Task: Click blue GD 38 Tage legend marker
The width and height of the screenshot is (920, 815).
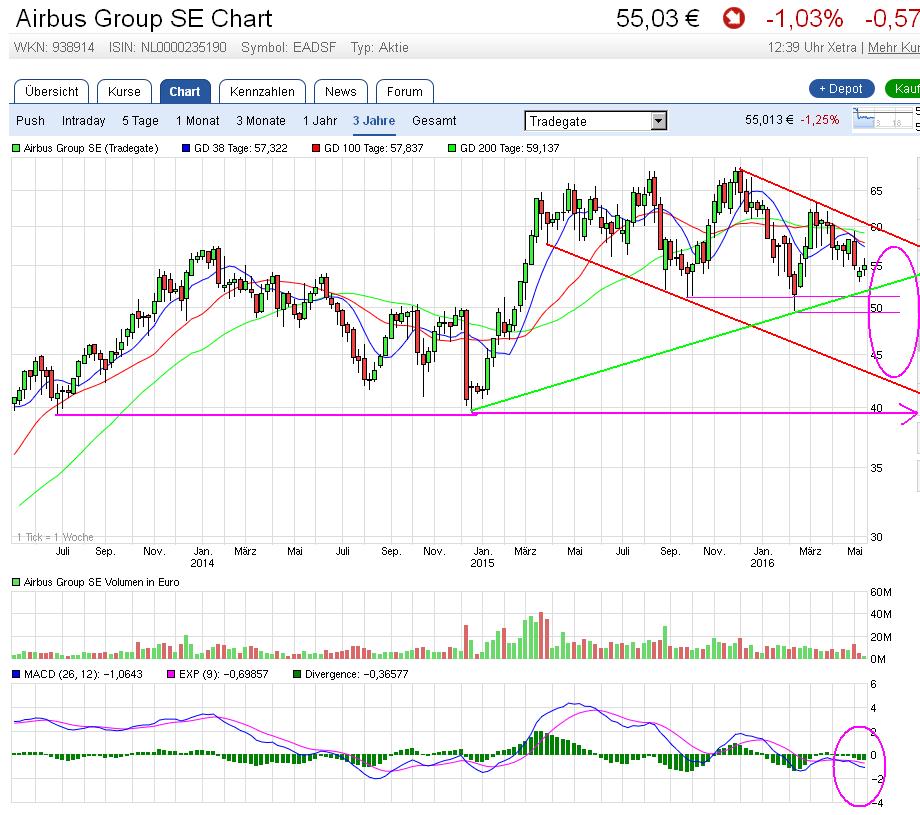Action: point(186,148)
